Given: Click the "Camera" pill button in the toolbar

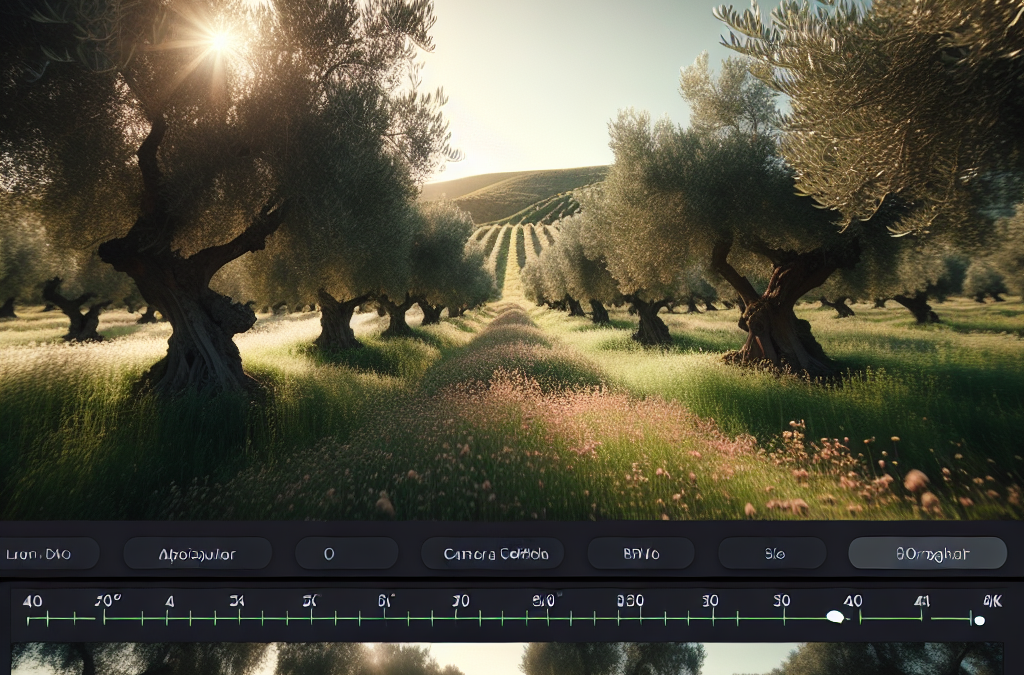Looking at the screenshot, I should tap(493, 554).
